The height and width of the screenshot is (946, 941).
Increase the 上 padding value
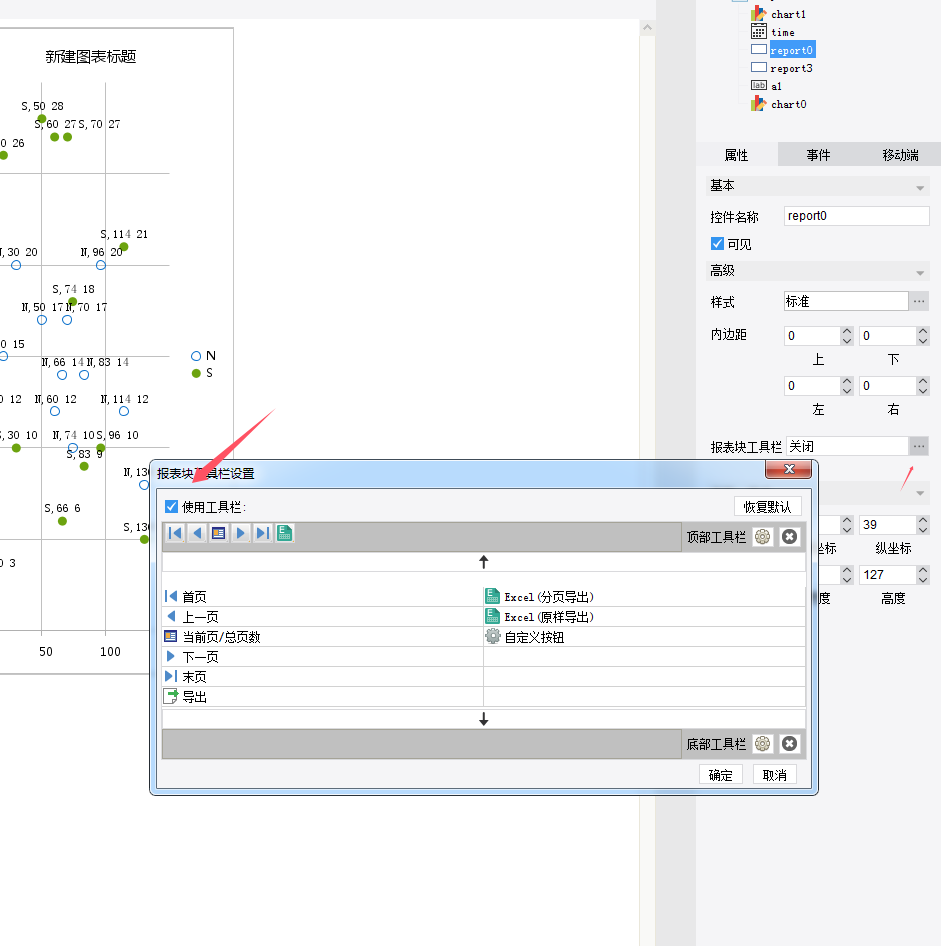point(847,331)
